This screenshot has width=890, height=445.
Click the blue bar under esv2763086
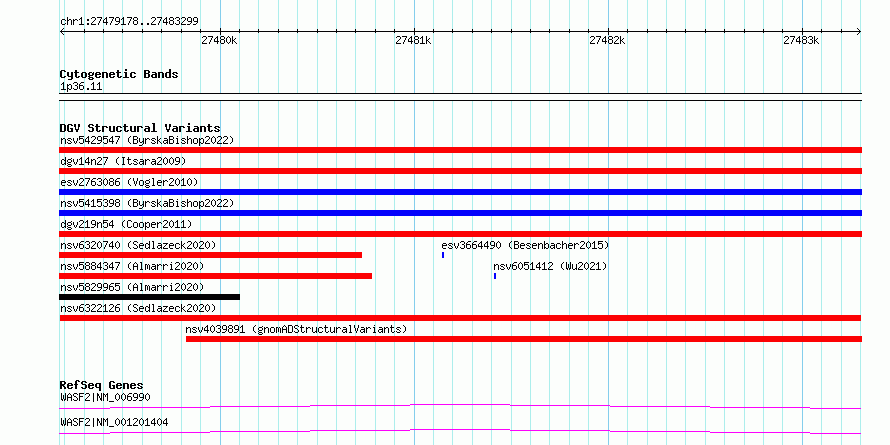[x=461, y=192]
